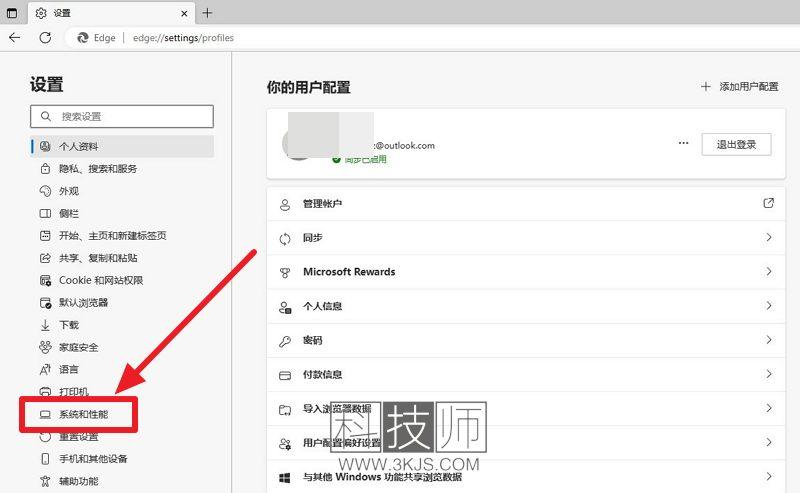Open 个人资料 in the sidebar
The image size is (800, 493).
tap(122, 146)
